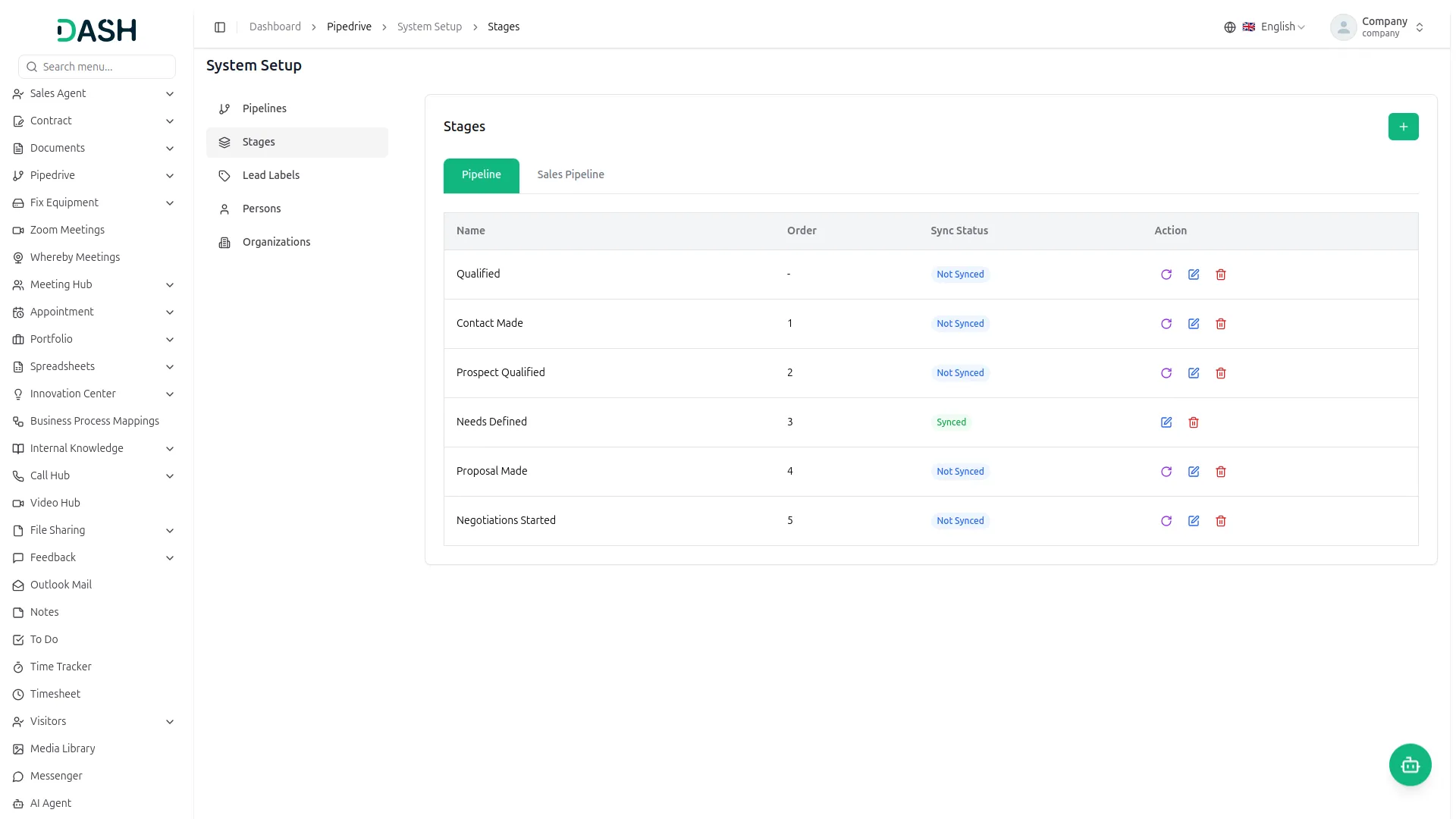Viewport: 1456px width, 819px height.
Task: Open Organizations settings
Action: pyautogui.click(x=297, y=242)
